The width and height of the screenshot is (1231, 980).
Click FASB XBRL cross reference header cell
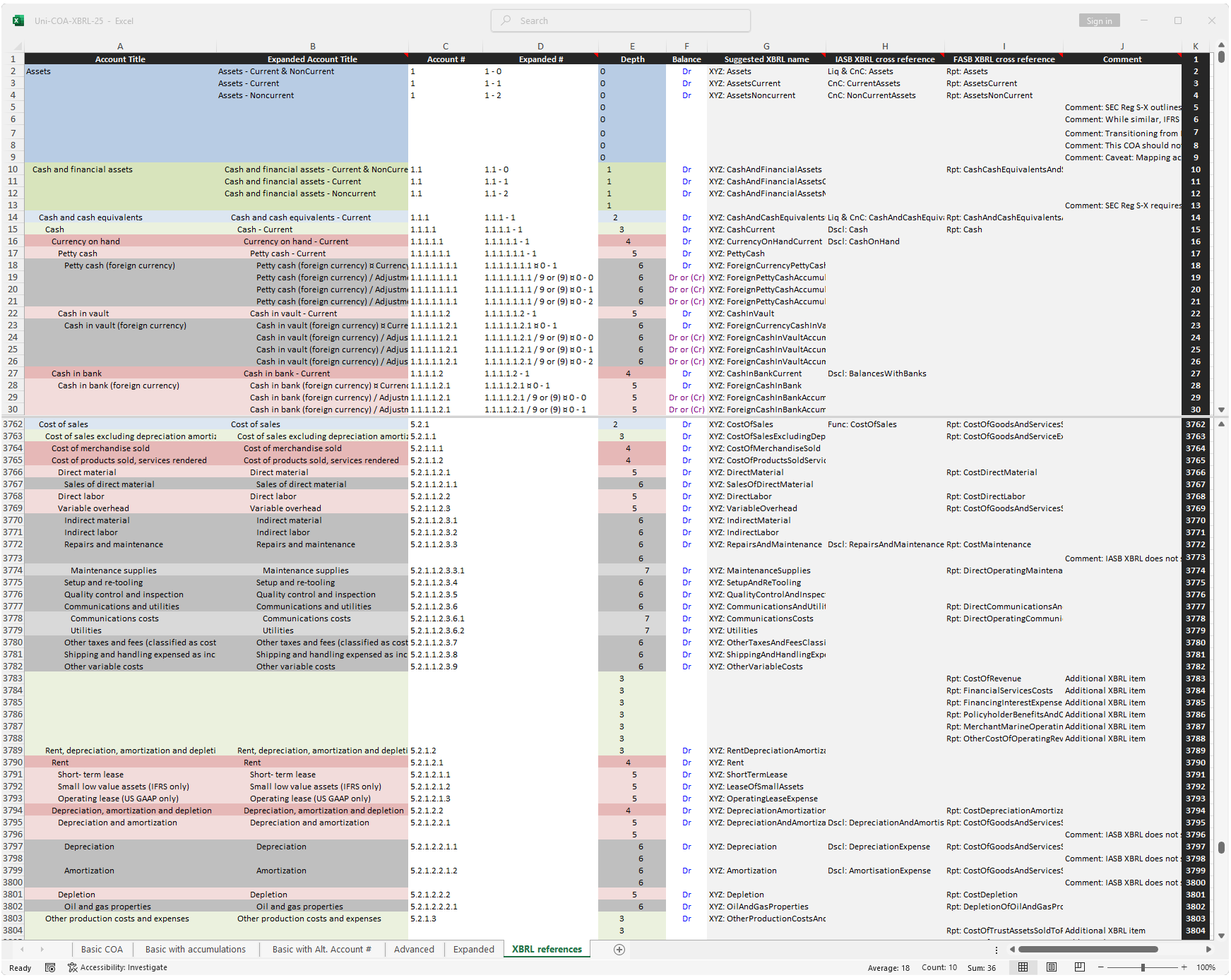coord(1004,59)
